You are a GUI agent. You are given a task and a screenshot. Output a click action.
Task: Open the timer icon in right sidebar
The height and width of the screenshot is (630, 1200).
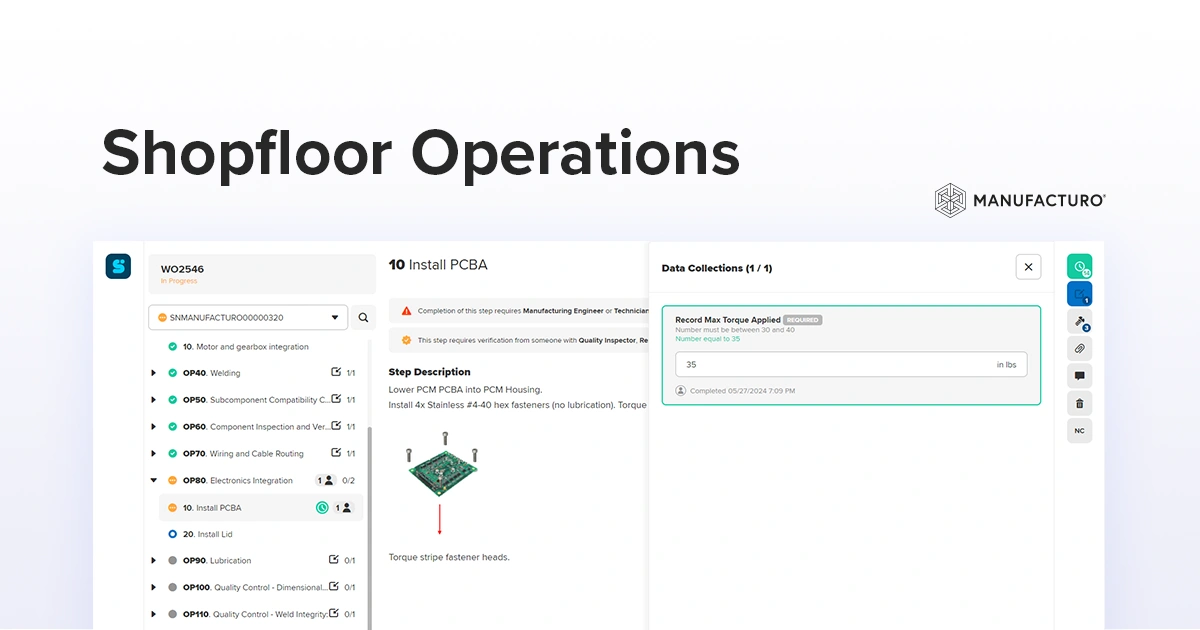(1080, 267)
